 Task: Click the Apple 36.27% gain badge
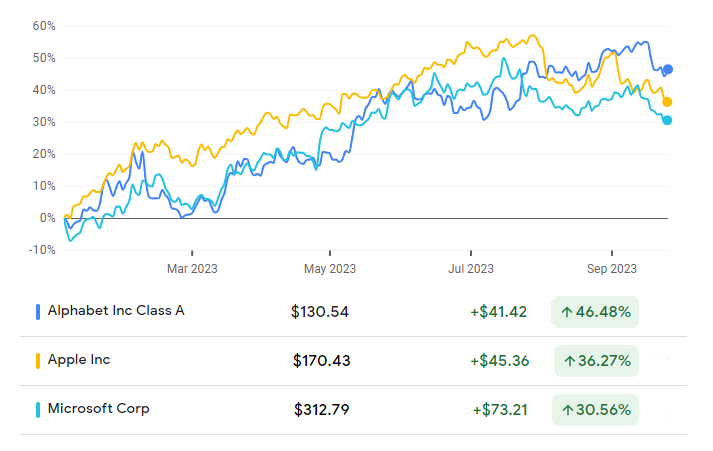tap(595, 361)
